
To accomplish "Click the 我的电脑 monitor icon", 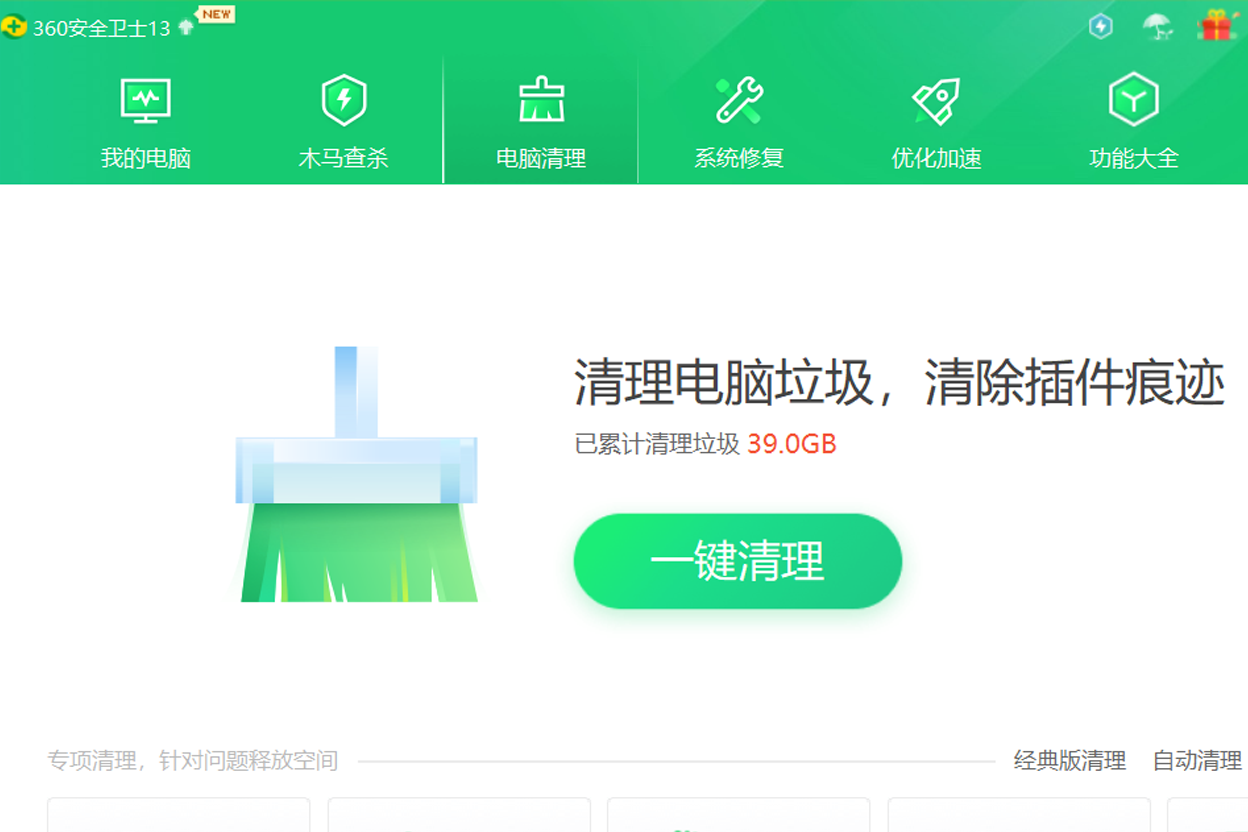I will click(146, 101).
